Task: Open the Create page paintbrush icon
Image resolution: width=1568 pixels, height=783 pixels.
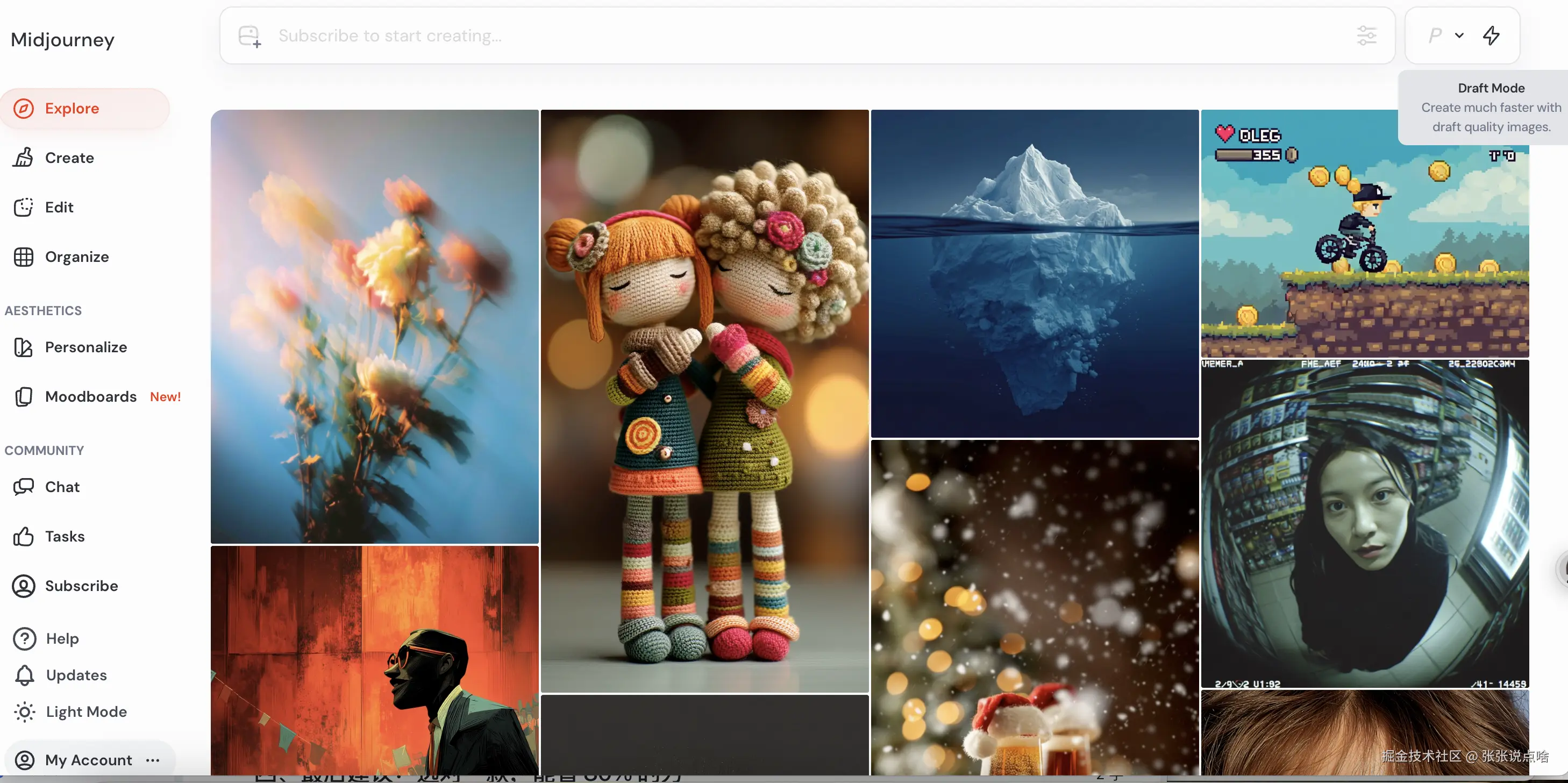Action: 24,158
